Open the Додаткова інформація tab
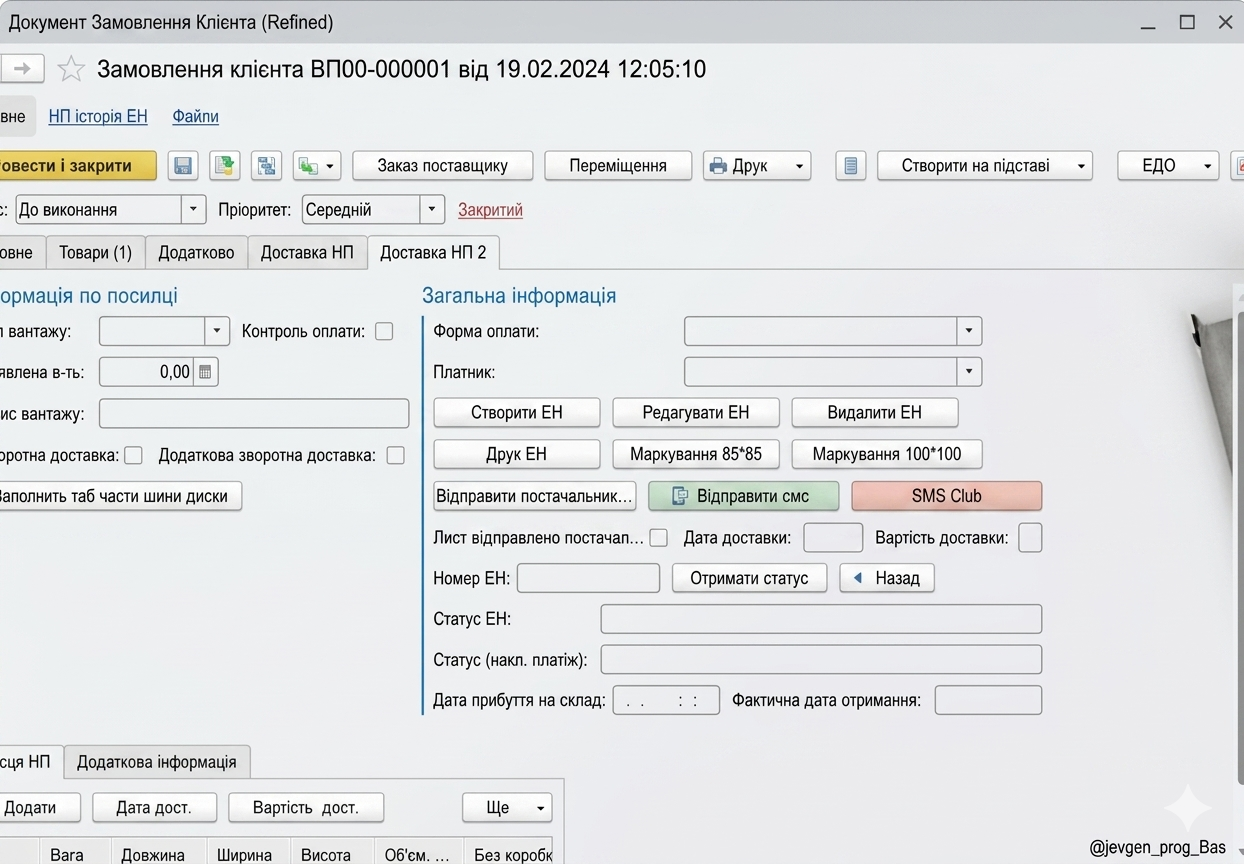Viewport: 1244px width, 864px height. (x=157, y=762)
